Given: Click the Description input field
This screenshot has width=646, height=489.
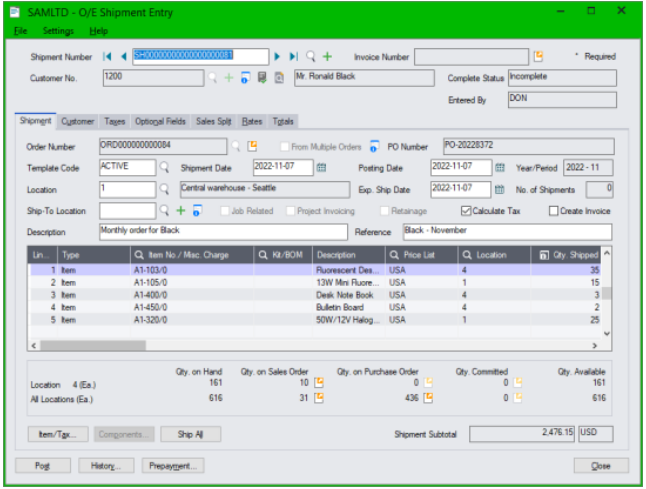Looking at the screenshot, I should click(223, 232).
